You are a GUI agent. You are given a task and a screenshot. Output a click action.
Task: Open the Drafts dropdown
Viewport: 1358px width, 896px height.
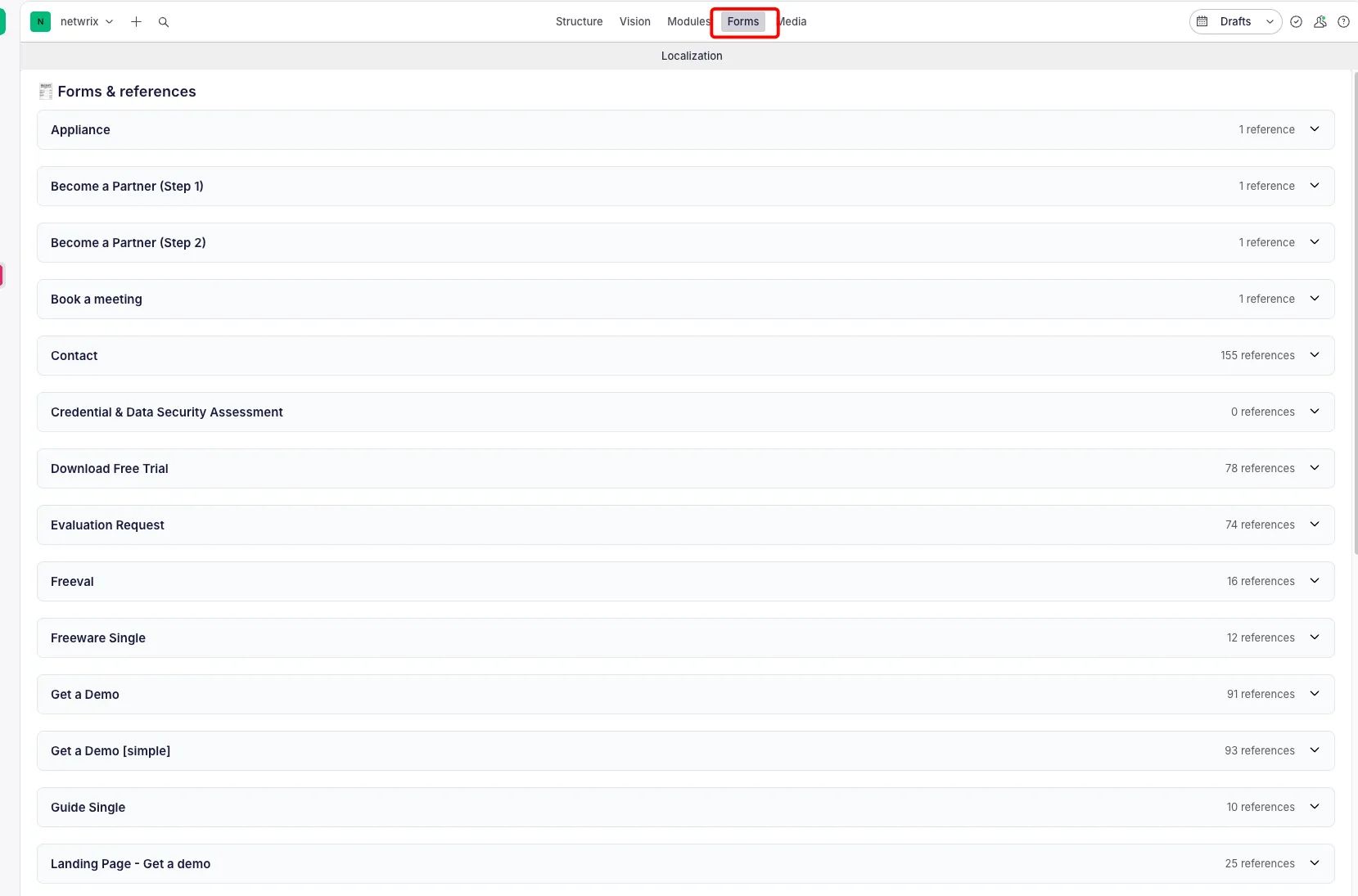click(x=1236, y=22)
